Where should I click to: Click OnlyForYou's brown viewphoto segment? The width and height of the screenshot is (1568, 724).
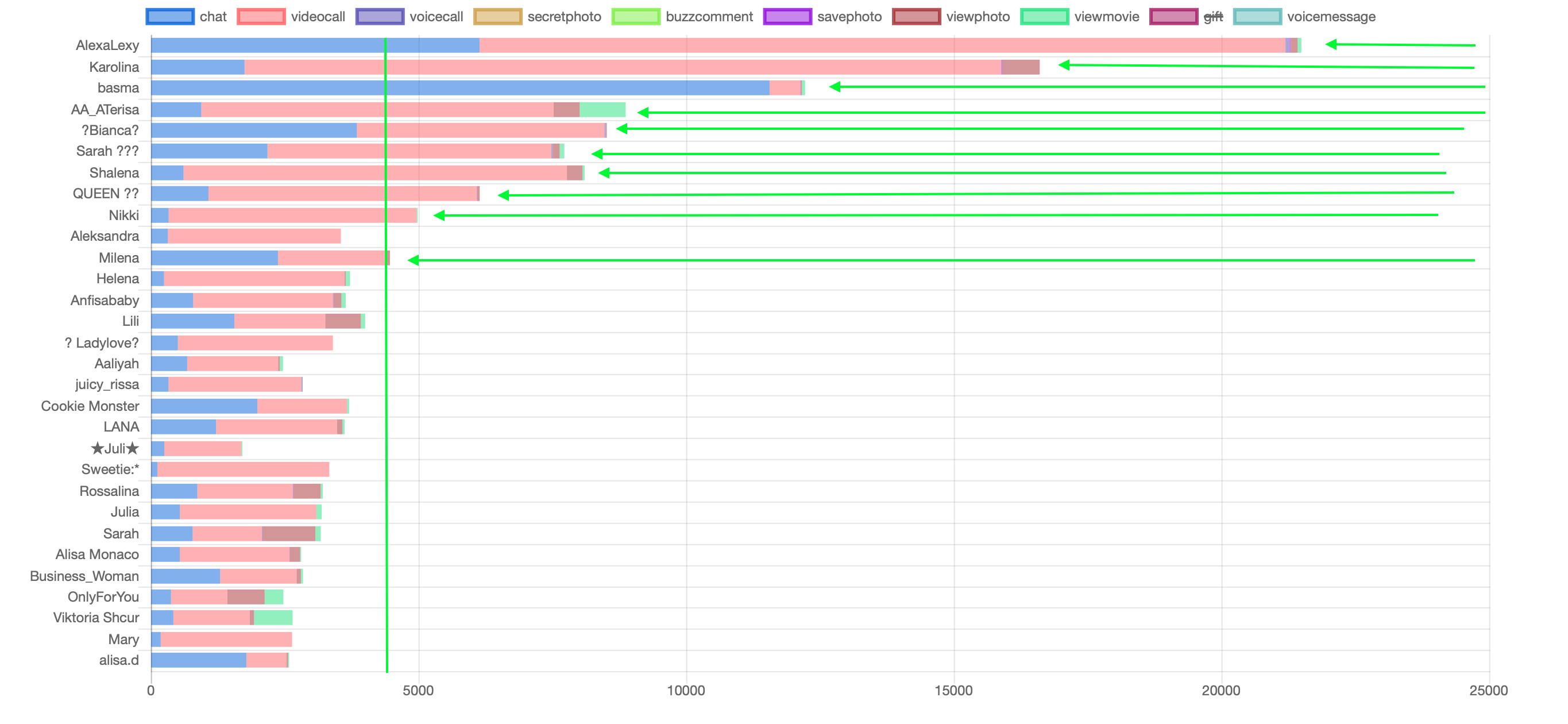click(246, 597)
